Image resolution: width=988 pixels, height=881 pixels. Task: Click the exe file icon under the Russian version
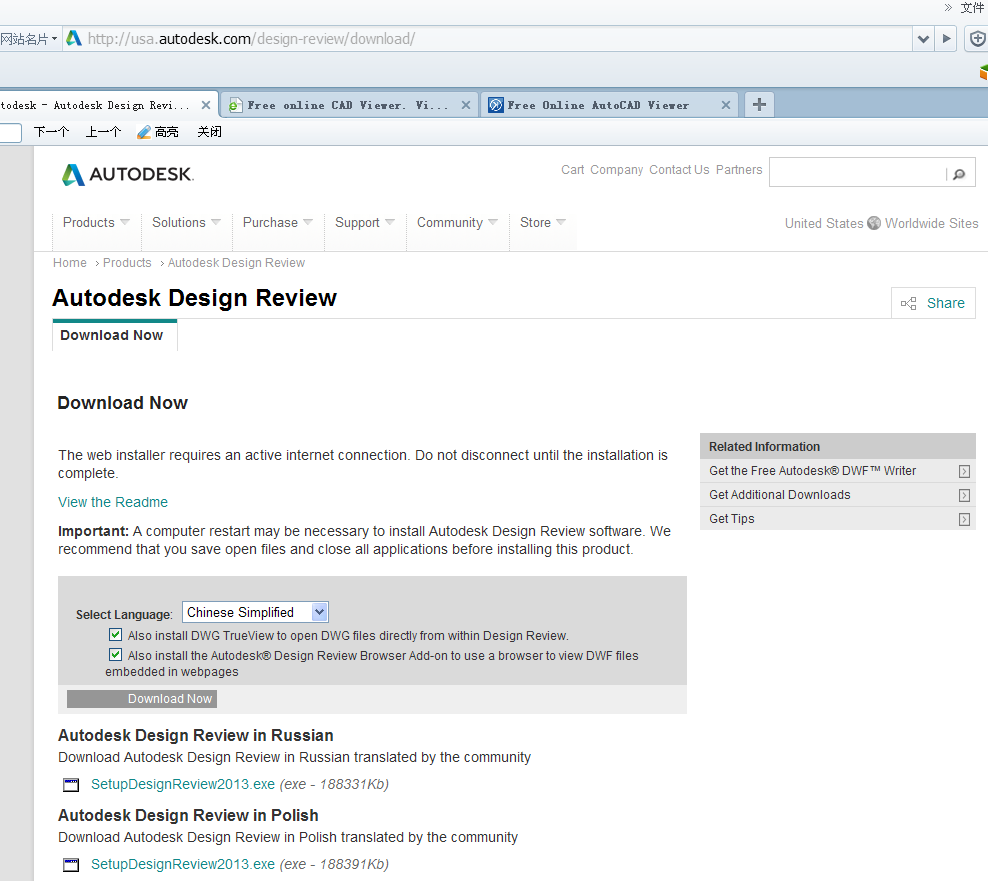point(71,785)
